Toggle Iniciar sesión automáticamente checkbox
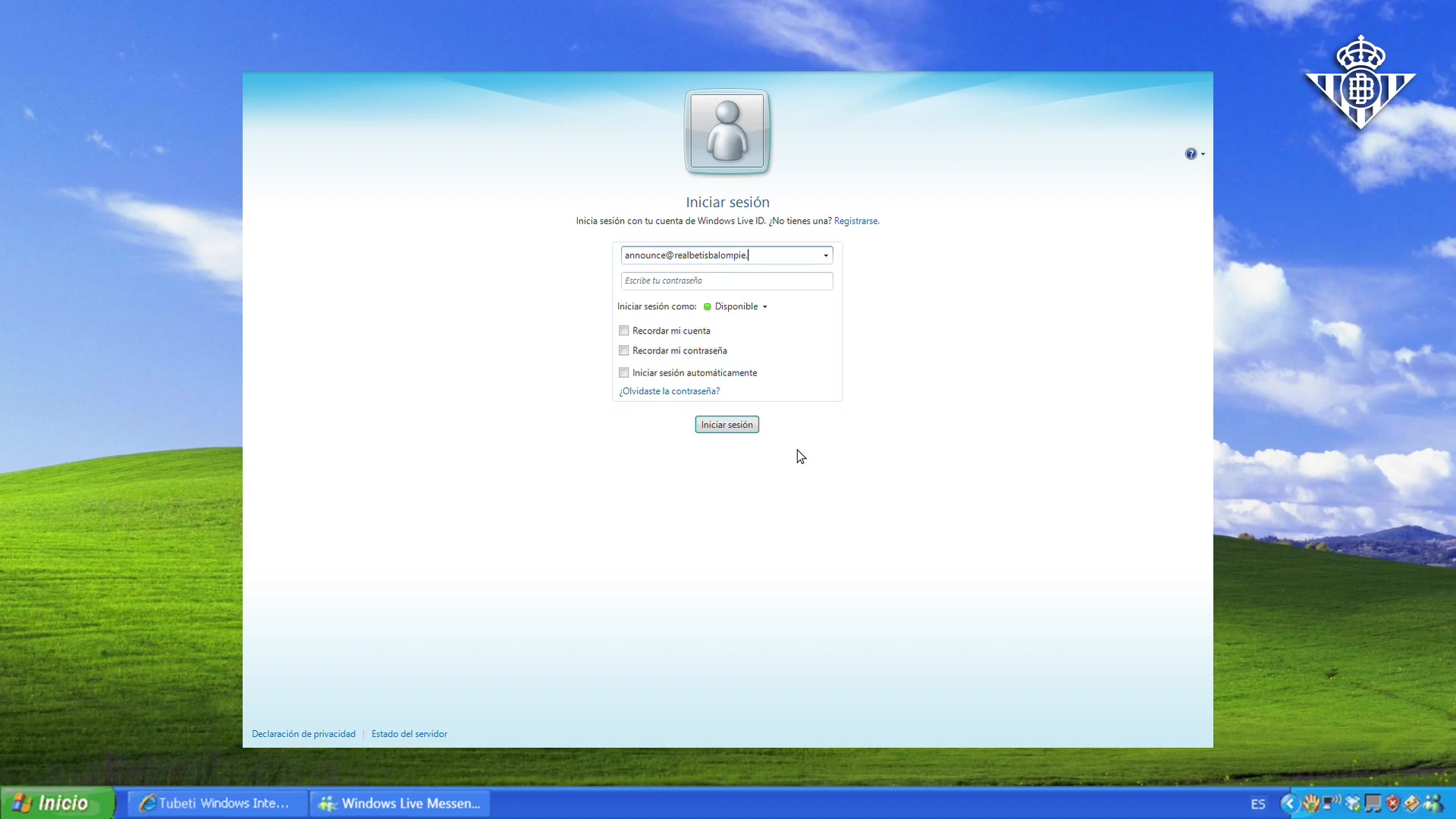The width and height of the screenshot is (1456, 819). (624, 372)
